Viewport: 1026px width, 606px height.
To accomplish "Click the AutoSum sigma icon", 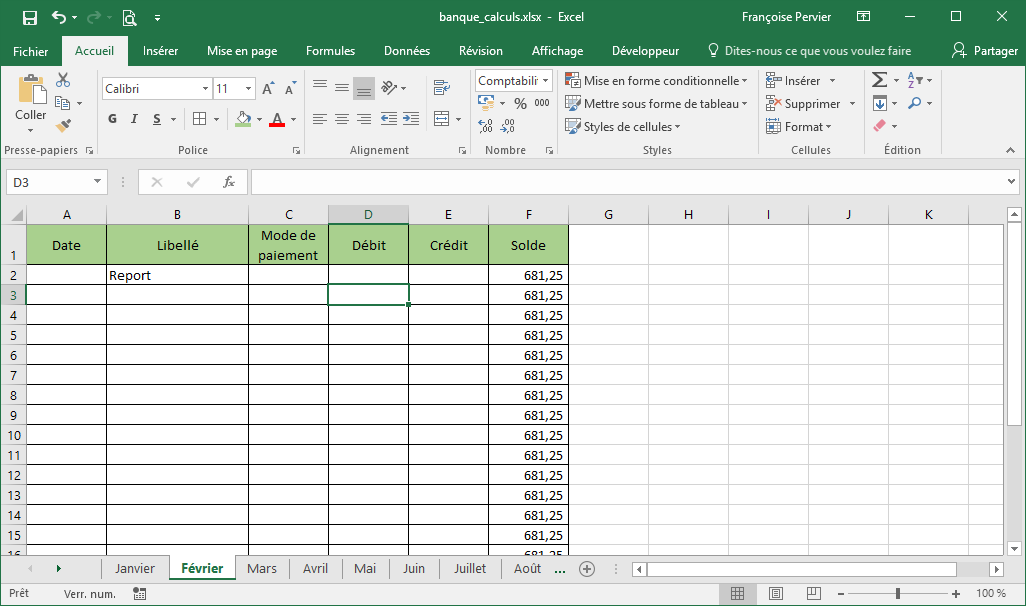I will 879,80.
